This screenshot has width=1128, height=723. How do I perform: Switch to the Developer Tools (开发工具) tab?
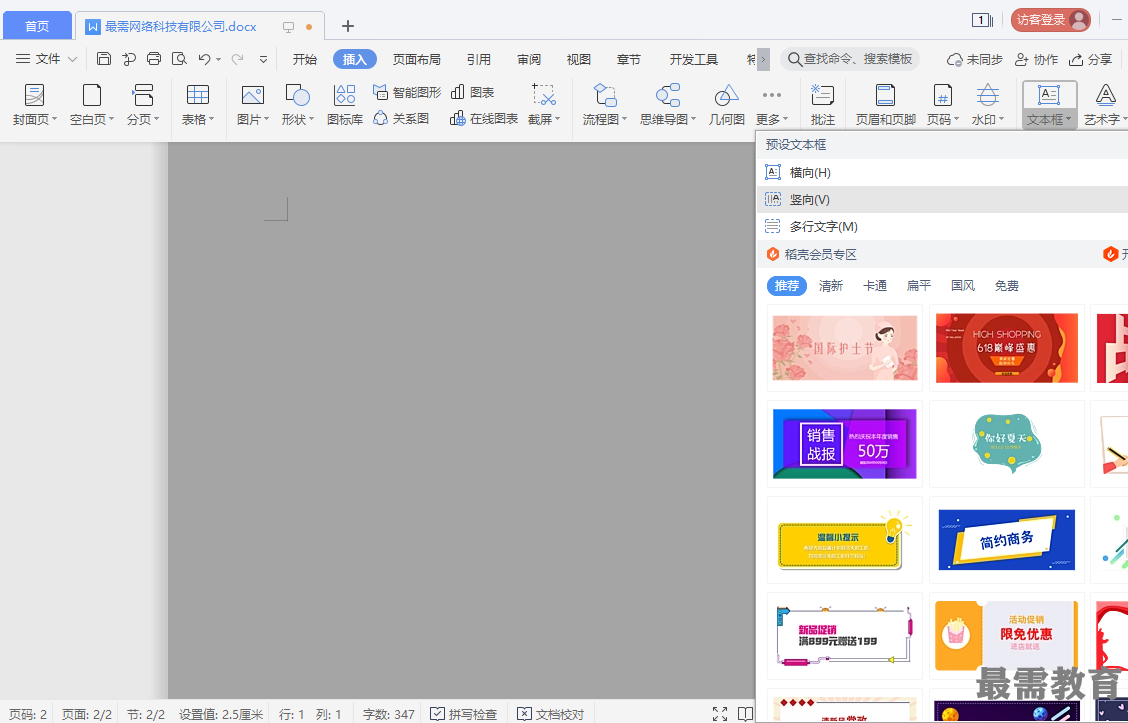(693, 59)
